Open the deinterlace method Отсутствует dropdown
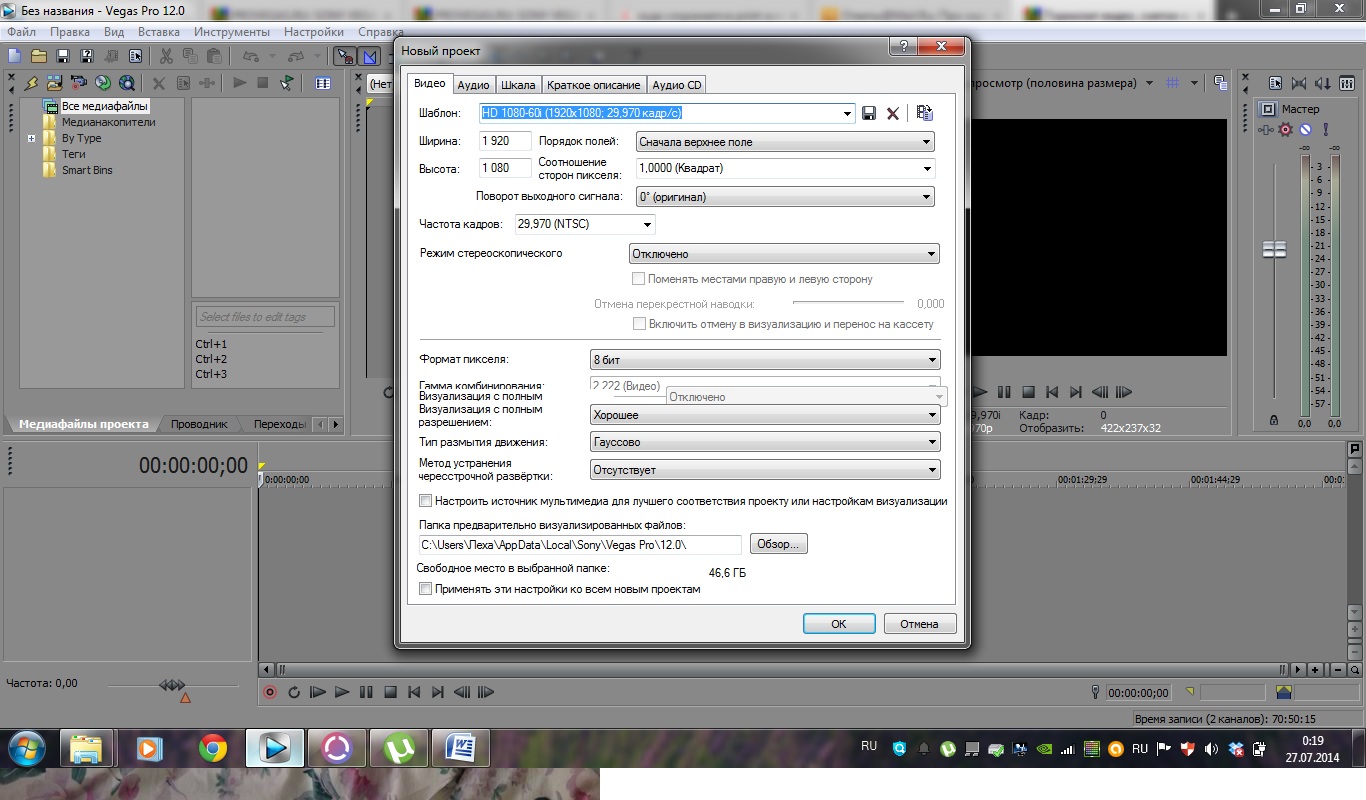This screenshot has height=800, width=1366. 765,469
